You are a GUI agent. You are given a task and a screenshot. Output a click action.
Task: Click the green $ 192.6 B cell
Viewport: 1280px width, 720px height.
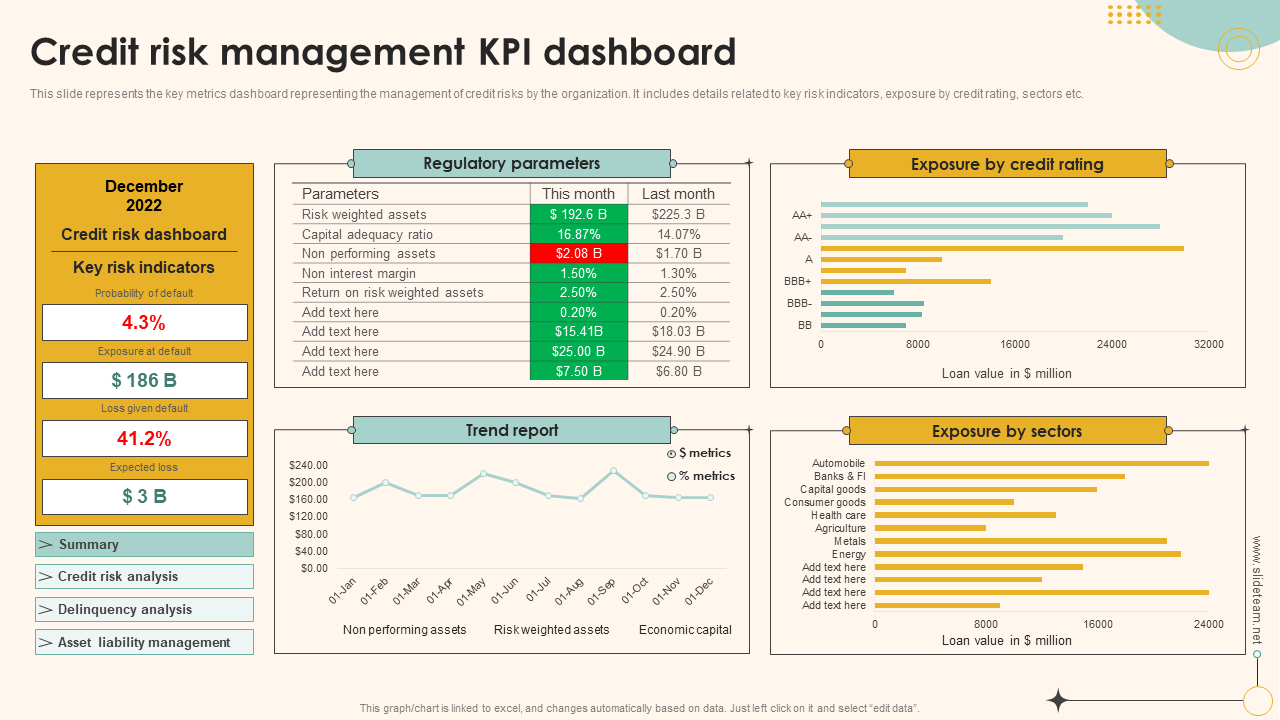click(578, 214)
